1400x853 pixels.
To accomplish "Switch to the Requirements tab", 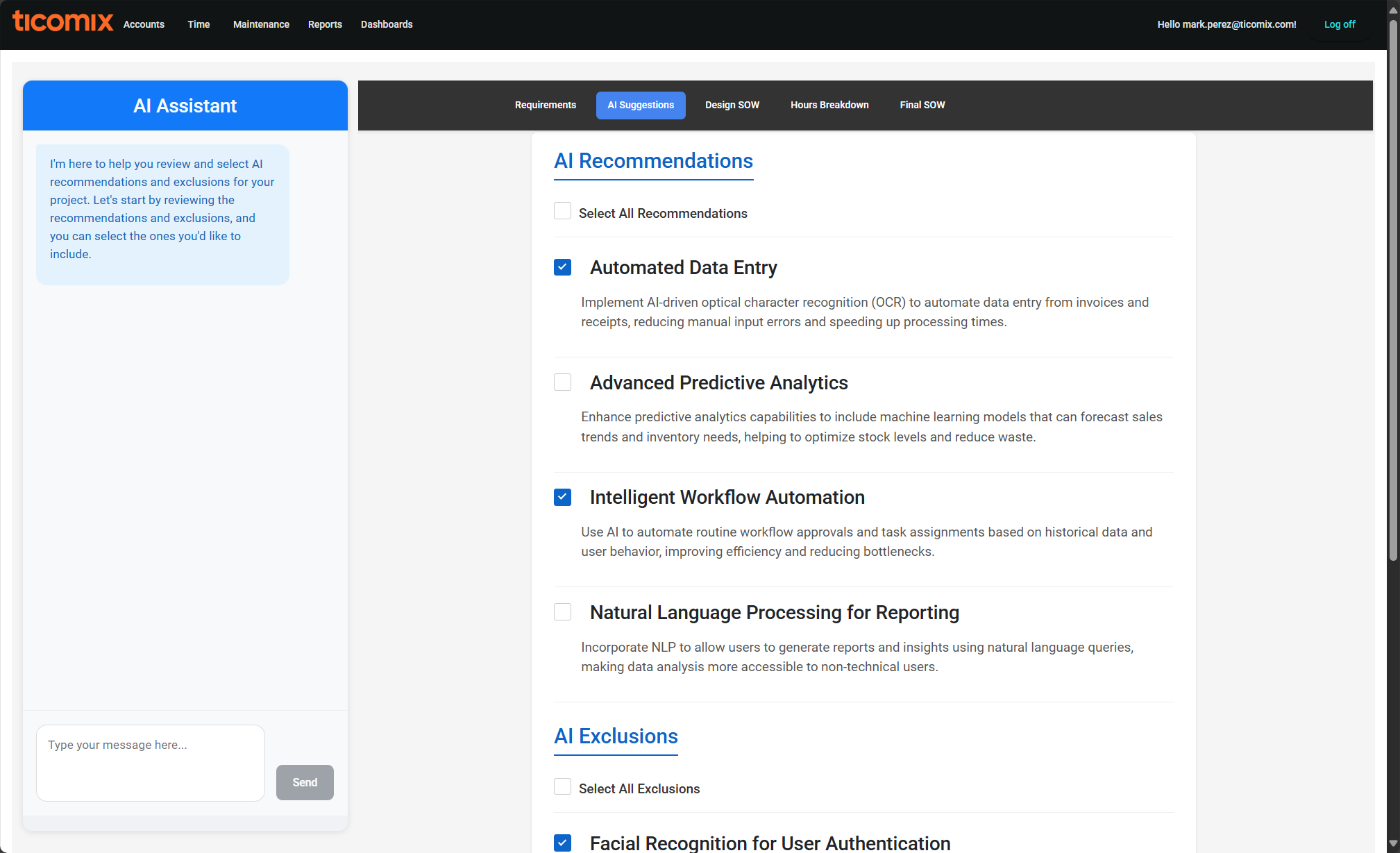I will click(x=545, y=105).
